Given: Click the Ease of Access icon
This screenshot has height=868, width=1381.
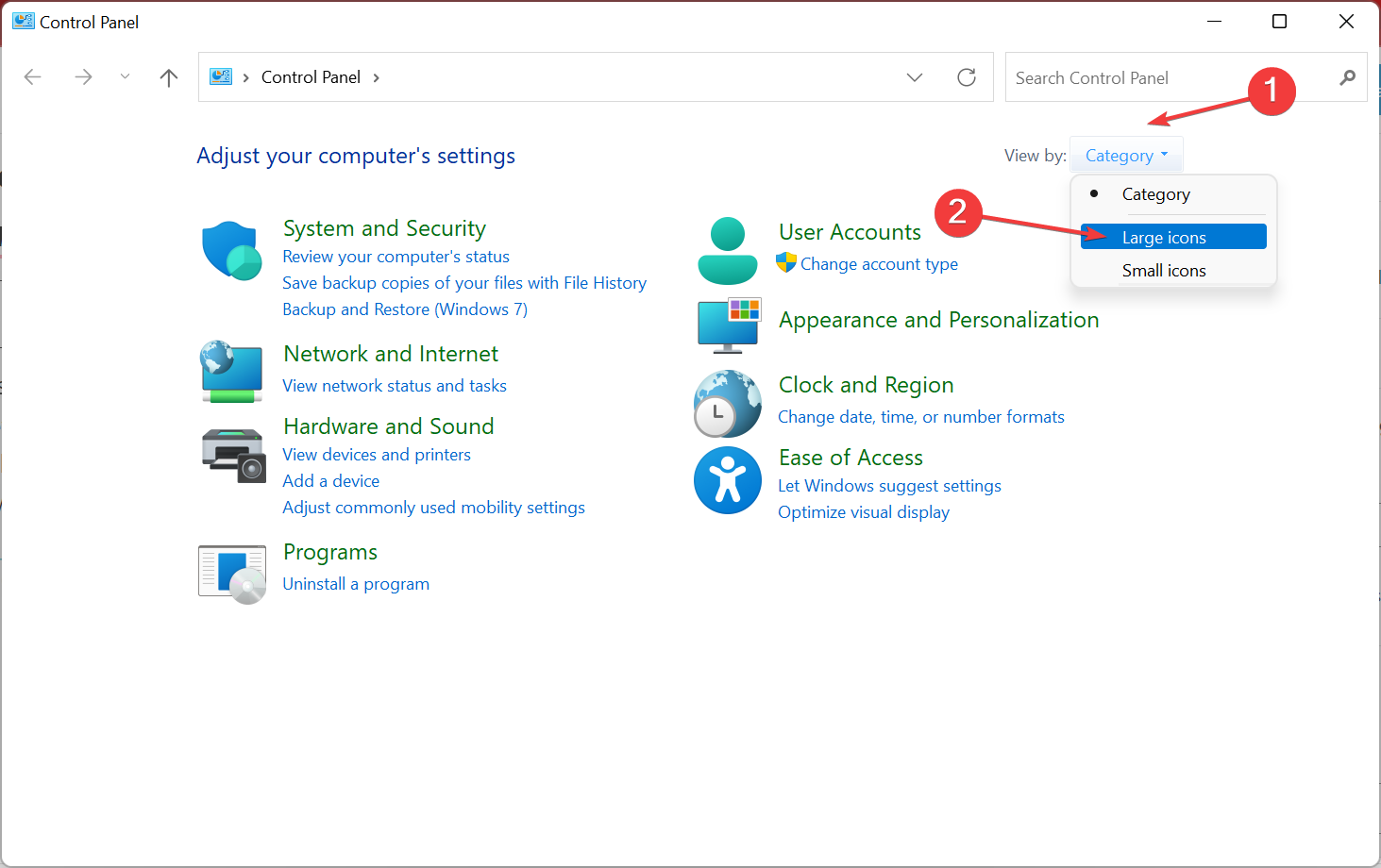Looking at the screenshot, I should (x=728, y=480).
